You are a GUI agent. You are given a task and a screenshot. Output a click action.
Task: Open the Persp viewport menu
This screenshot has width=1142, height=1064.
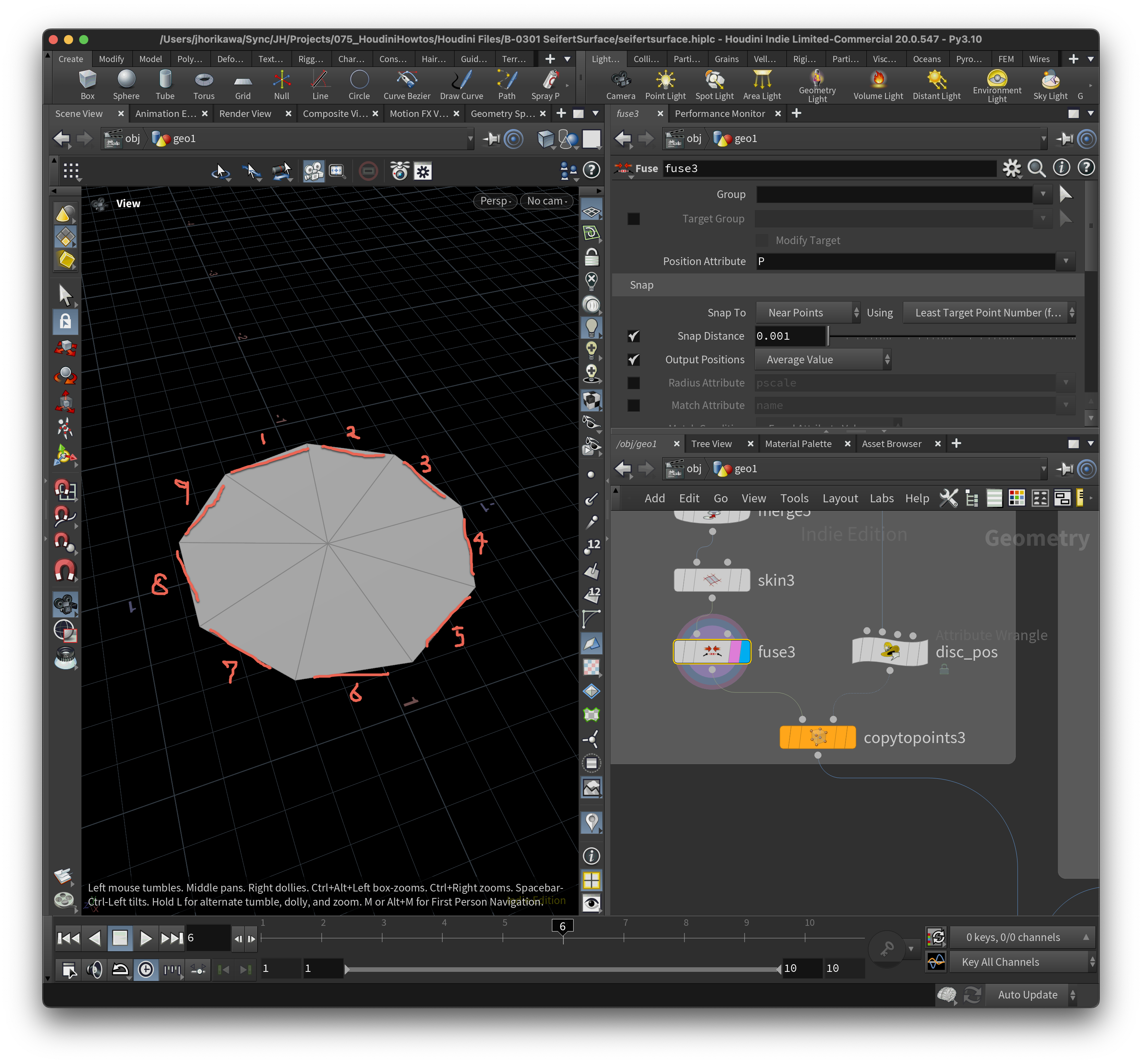click(494, 201)
